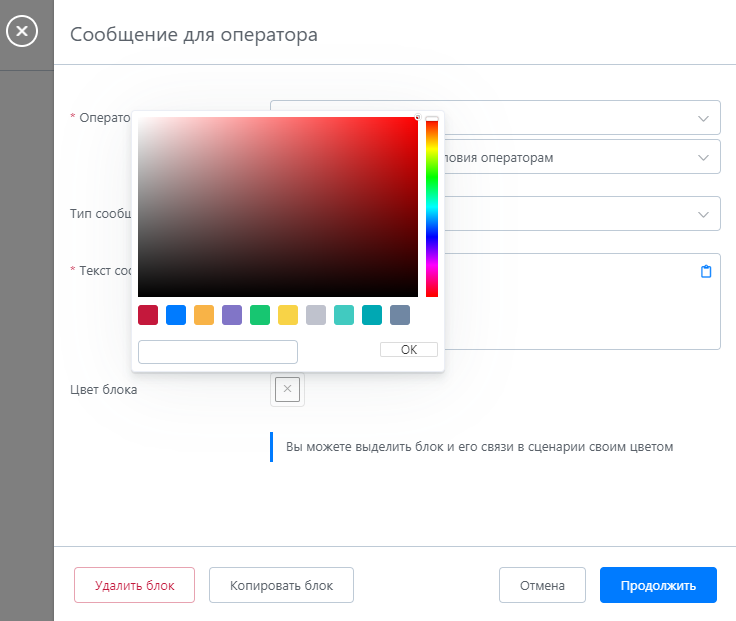The image size is (736, 621).
Task: Clear the block color selection
Action: tap(287, 390)
